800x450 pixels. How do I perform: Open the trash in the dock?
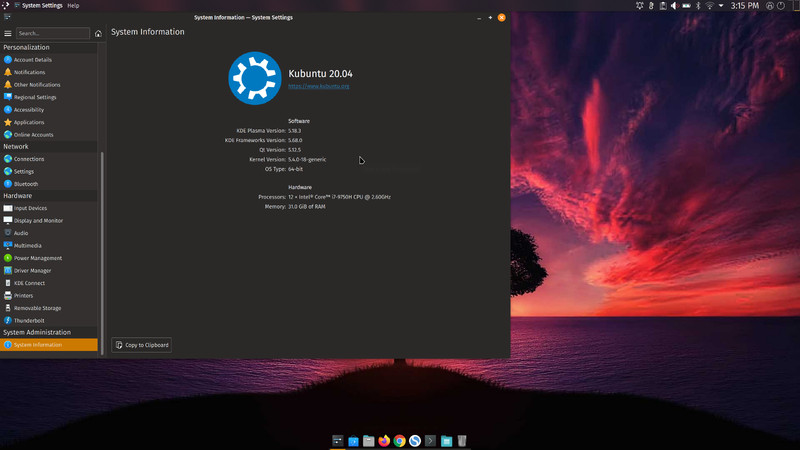[x=462, y=441]
